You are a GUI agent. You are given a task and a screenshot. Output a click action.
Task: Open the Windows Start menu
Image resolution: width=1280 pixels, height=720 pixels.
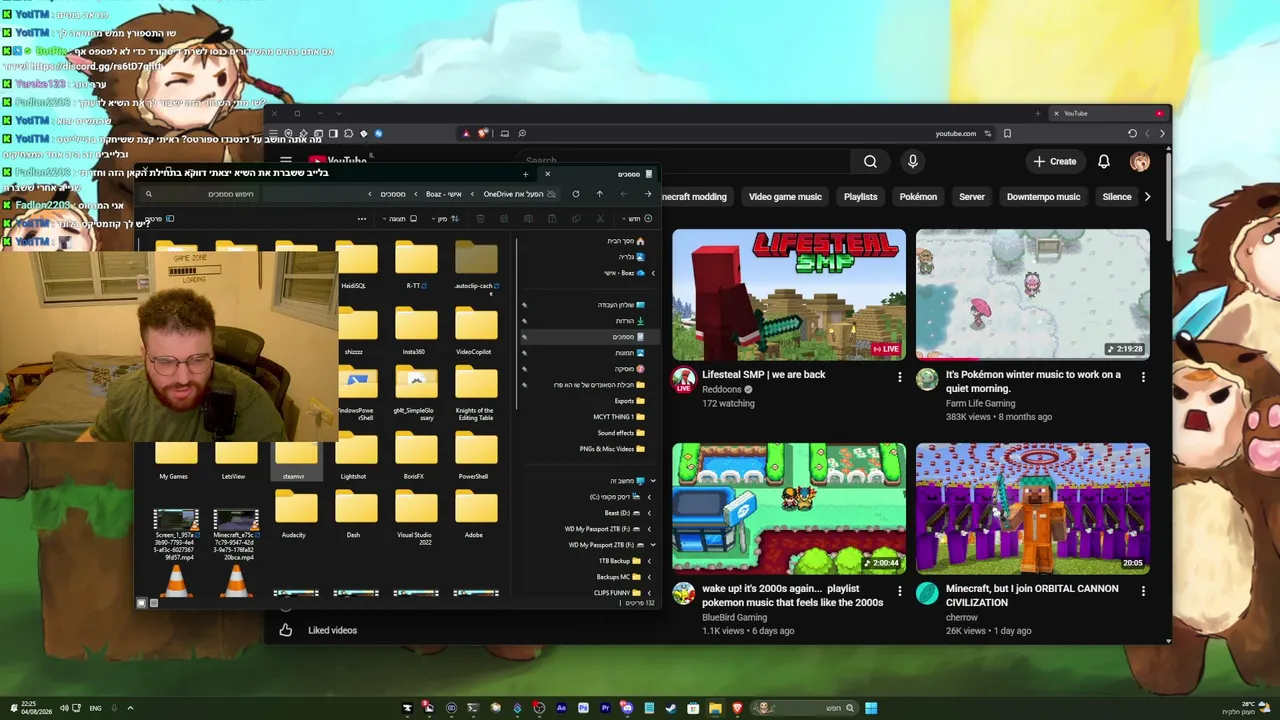871,708
